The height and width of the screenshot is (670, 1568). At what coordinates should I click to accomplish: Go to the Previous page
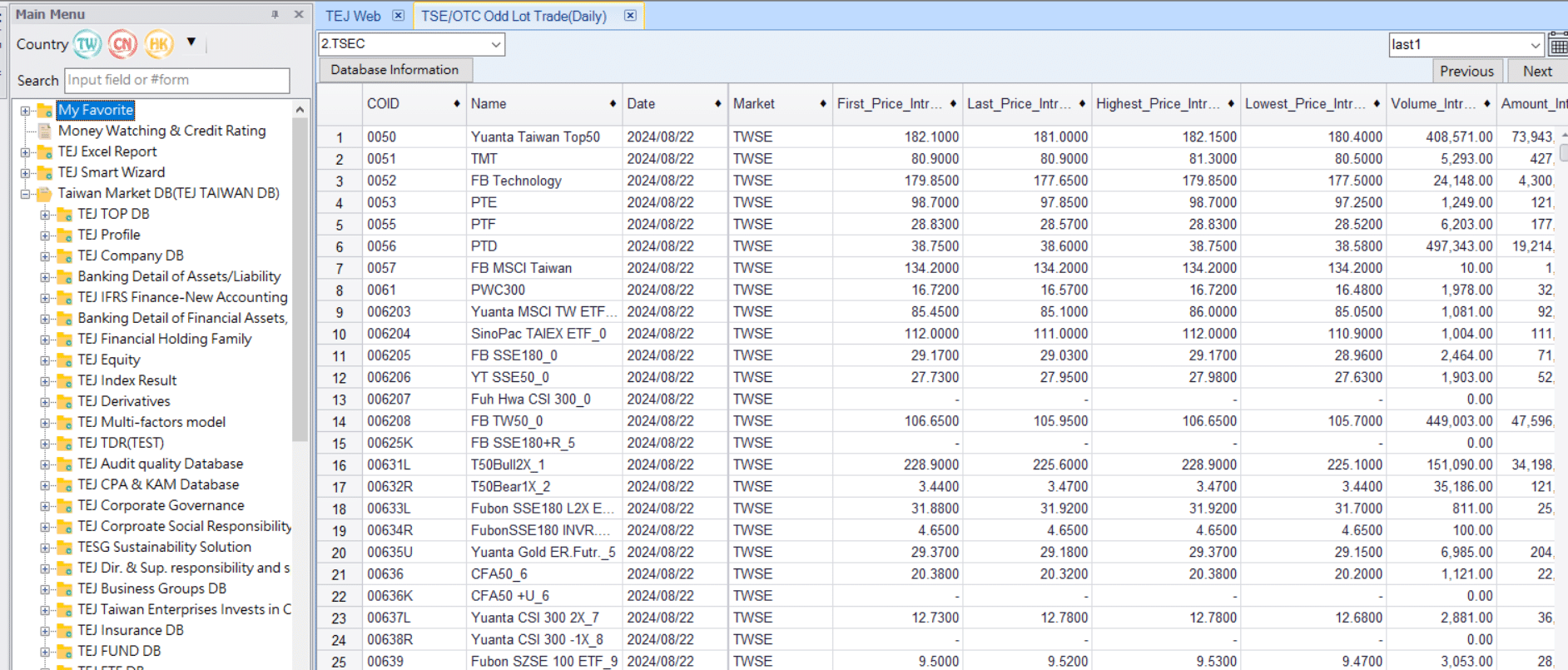click(x=1466, y=72)
